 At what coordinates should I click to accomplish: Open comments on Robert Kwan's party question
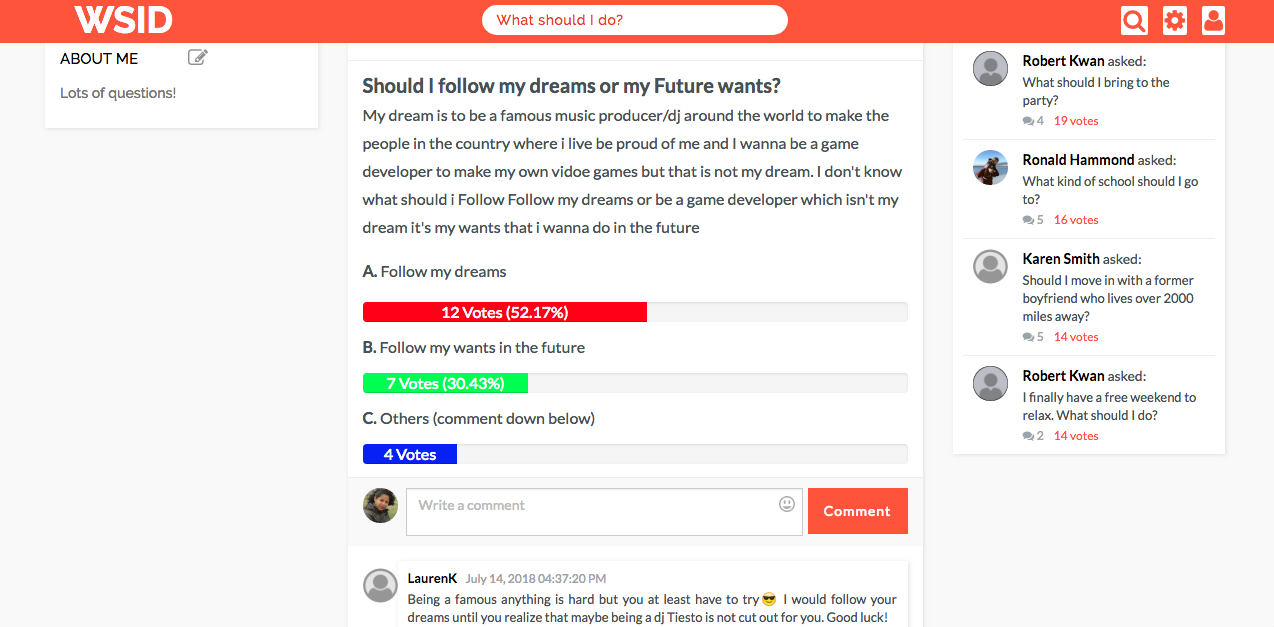(1030, 120)
